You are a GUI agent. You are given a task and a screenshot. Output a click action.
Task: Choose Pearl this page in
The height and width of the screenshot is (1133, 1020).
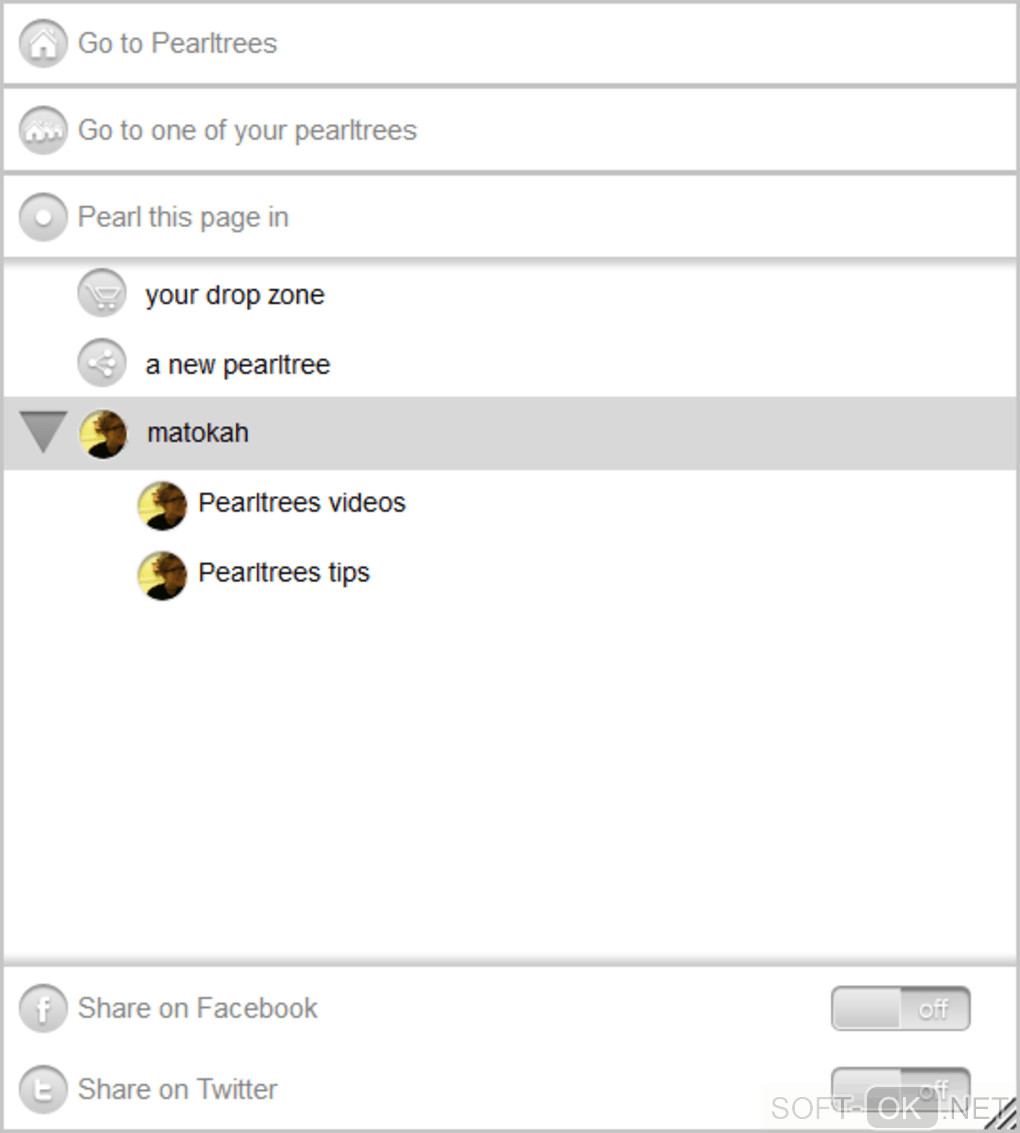pos(183,217)
